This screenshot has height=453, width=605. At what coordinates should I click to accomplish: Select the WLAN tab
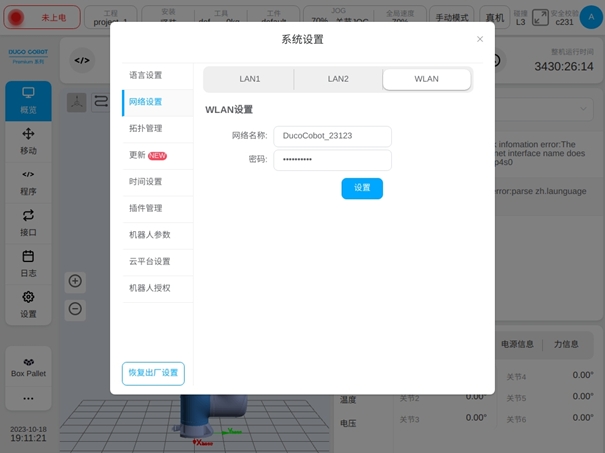pyautogui.click(x=426, y=80)
